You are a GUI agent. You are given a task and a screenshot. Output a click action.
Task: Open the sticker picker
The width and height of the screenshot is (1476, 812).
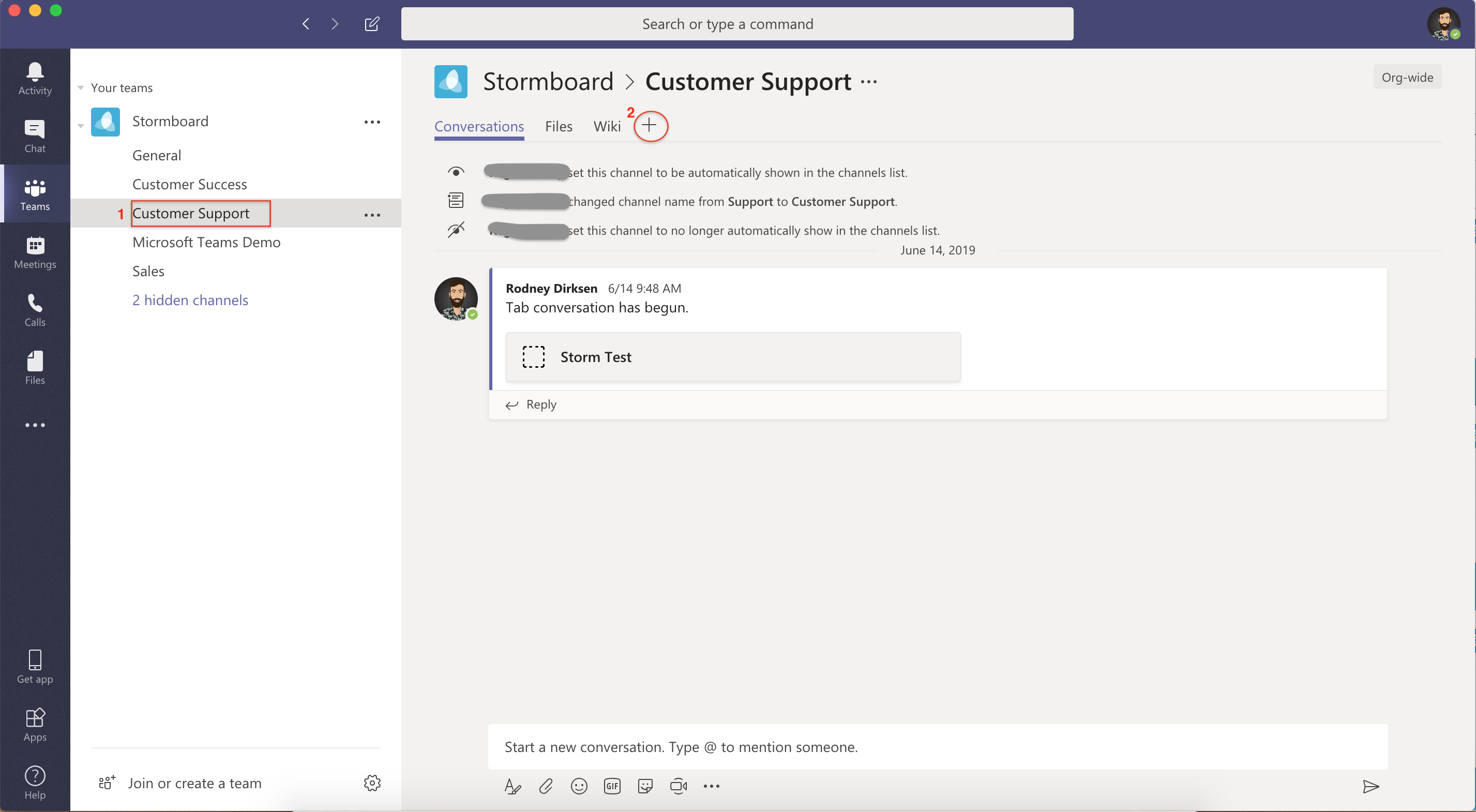point(646,786)
